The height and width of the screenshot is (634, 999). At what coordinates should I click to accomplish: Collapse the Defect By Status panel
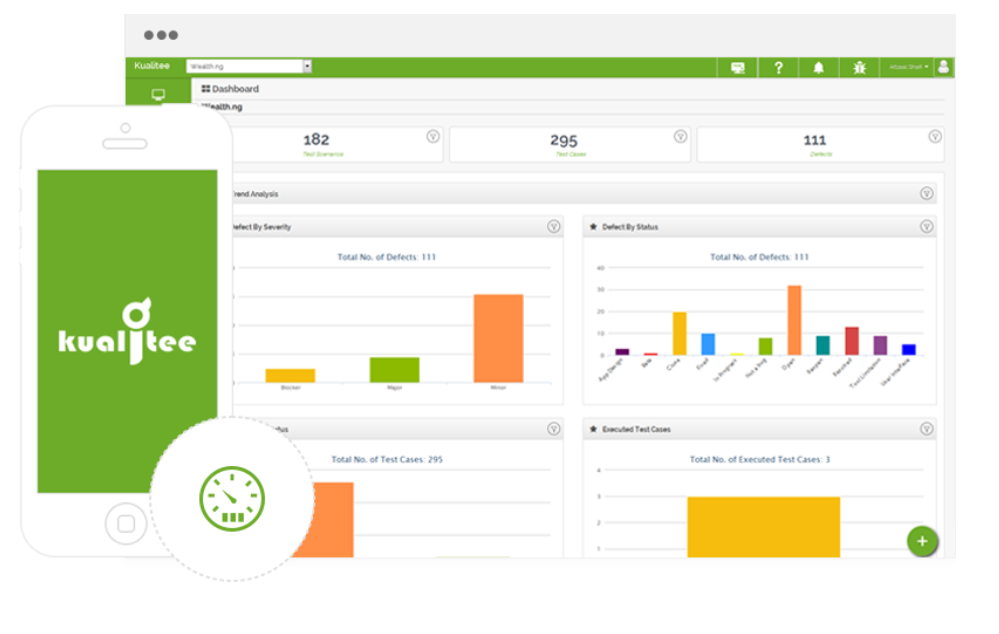pyautogui.click(x=927, y=226)
